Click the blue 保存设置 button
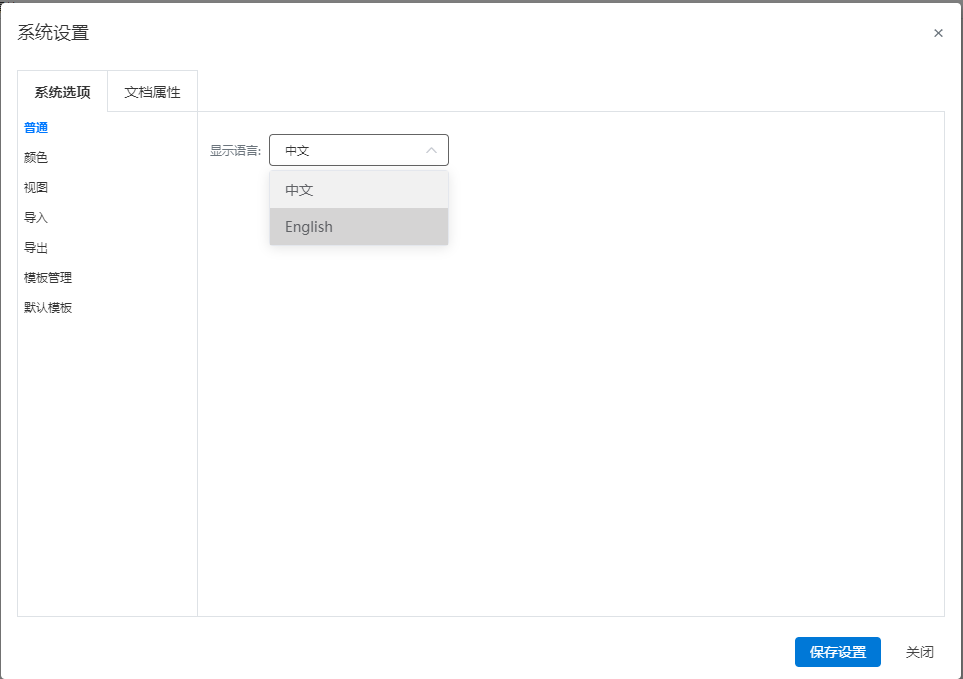Screen dimensions: 963x679 pos(838,652)
